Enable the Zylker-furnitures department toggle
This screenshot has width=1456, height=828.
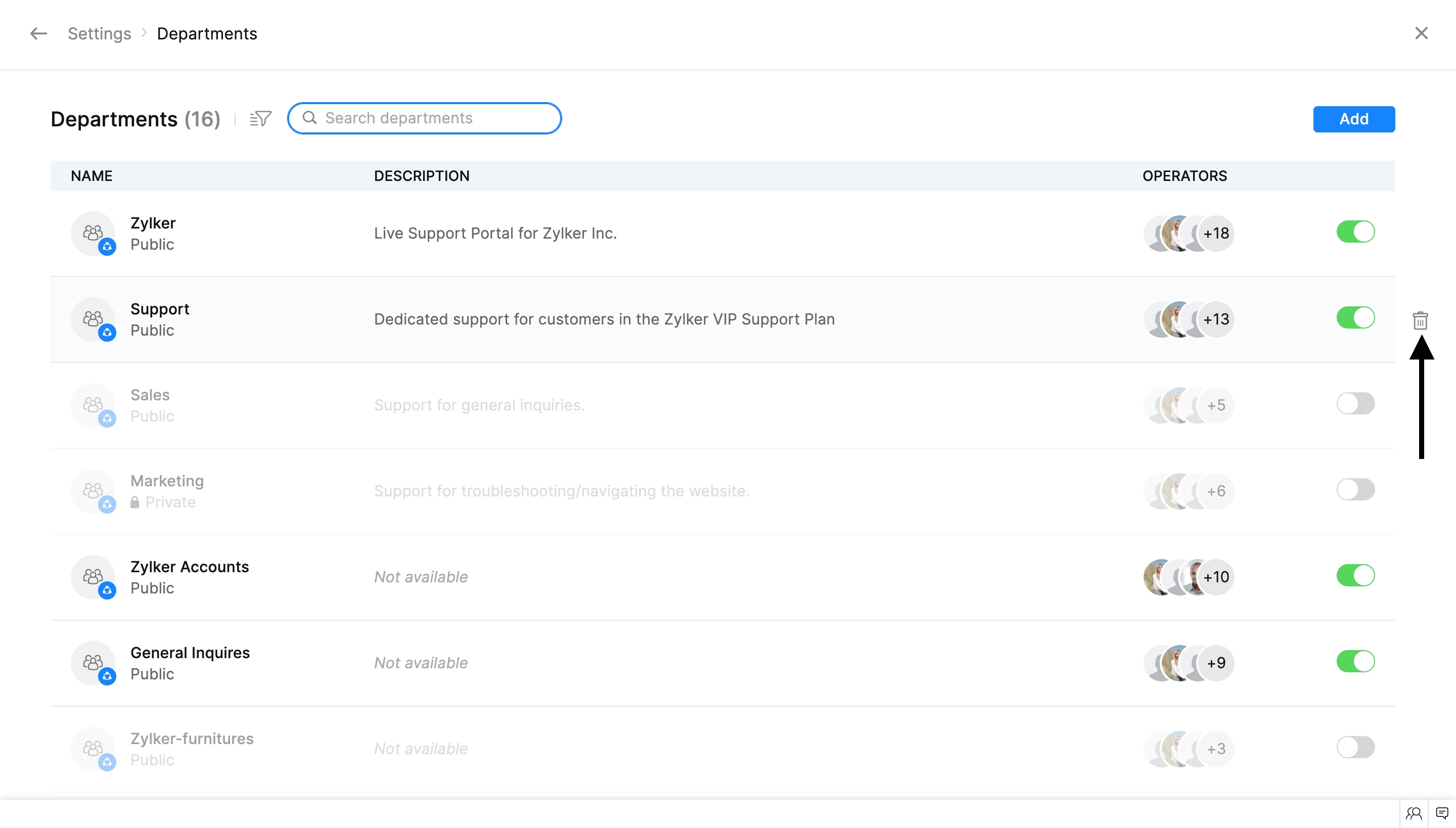click(1355, 747)
